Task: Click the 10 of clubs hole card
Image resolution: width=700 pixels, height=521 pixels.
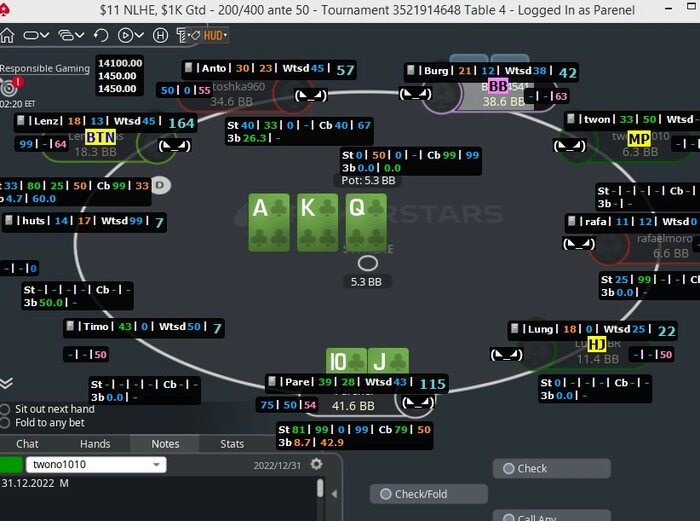Action: point(346,361)
